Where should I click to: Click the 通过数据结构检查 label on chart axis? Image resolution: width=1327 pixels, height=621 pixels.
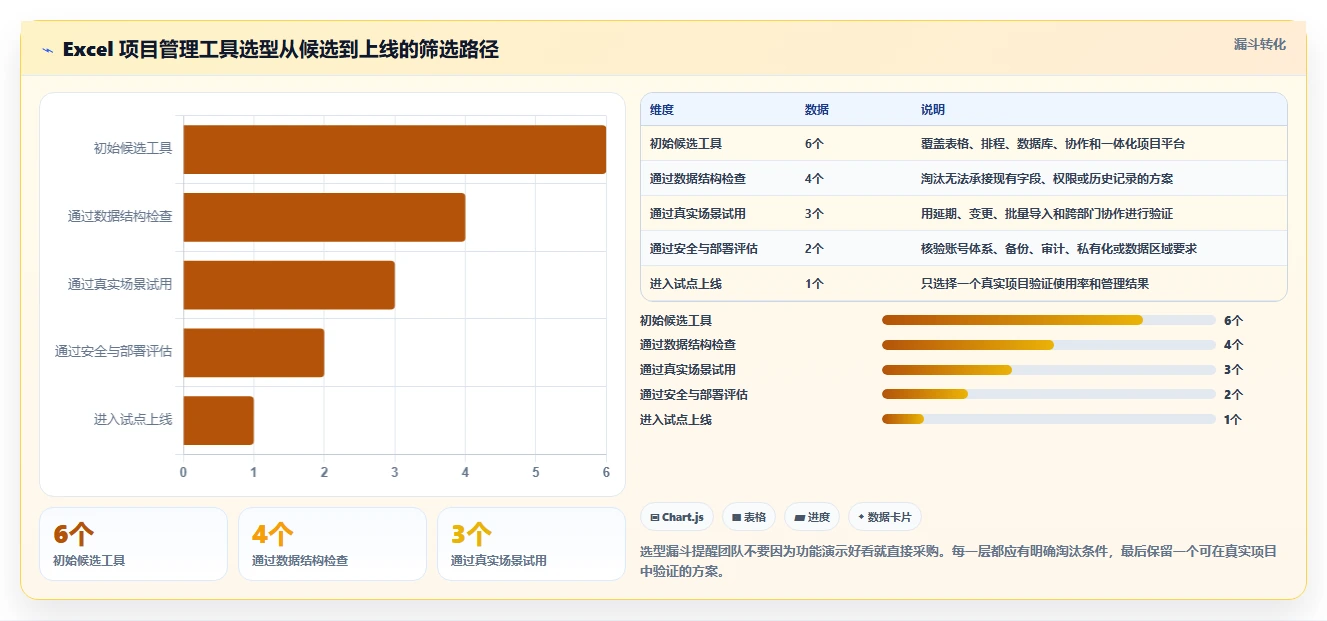120,217
